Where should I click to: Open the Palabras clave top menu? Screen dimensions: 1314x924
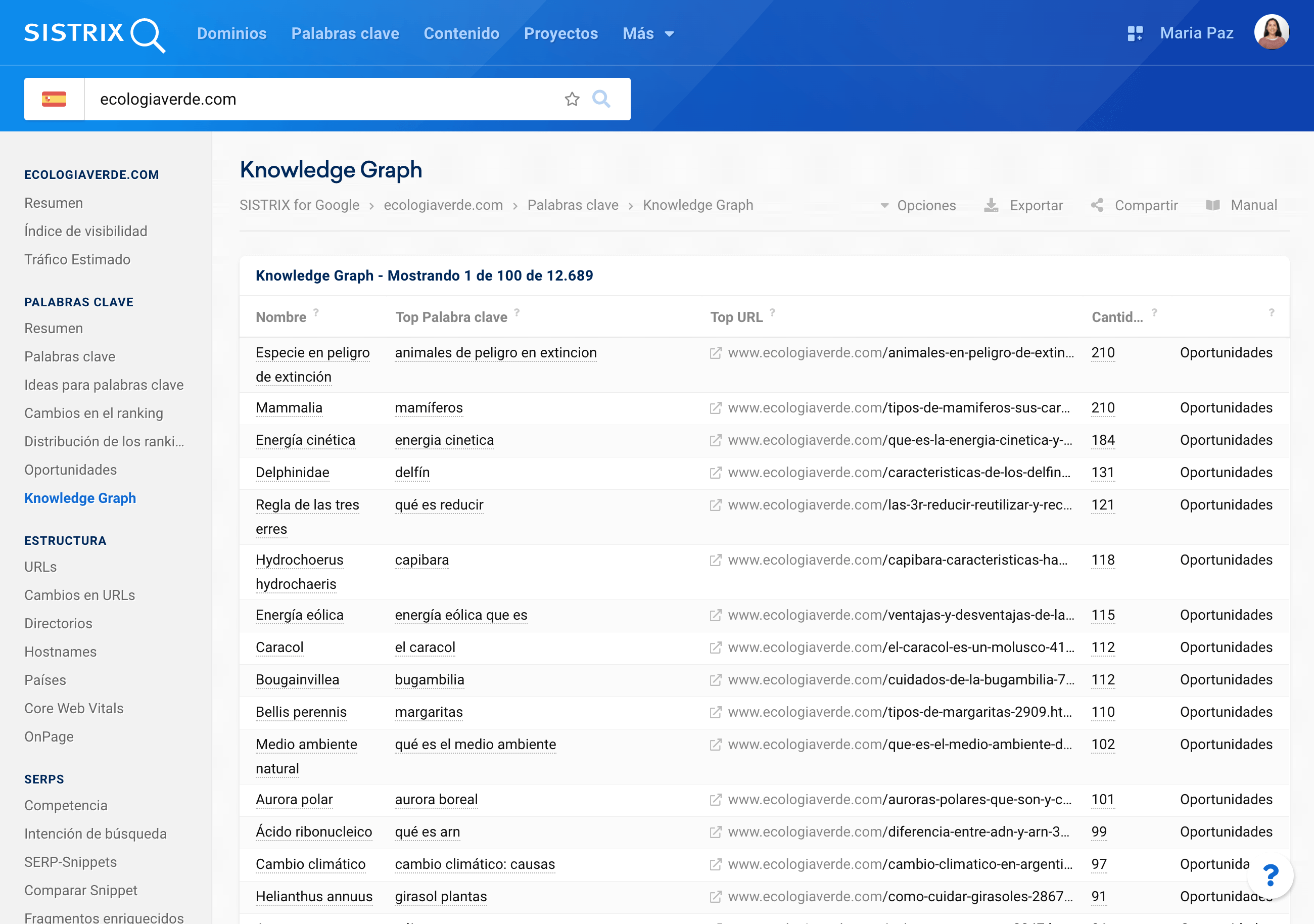tap(345, 34)
